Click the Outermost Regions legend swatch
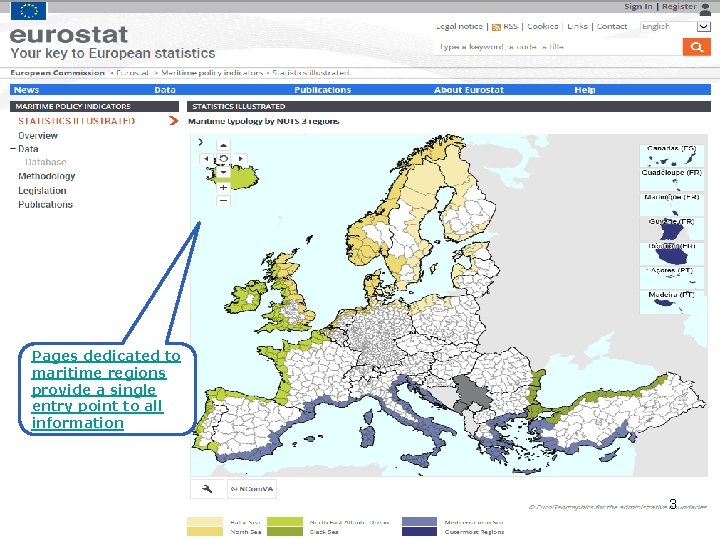720x540 pixels. (x=419, y=531)
